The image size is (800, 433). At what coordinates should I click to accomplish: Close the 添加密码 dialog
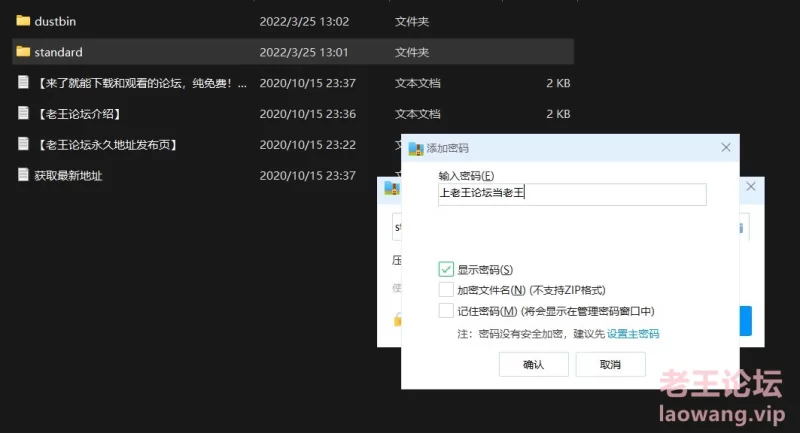(726, 147)
